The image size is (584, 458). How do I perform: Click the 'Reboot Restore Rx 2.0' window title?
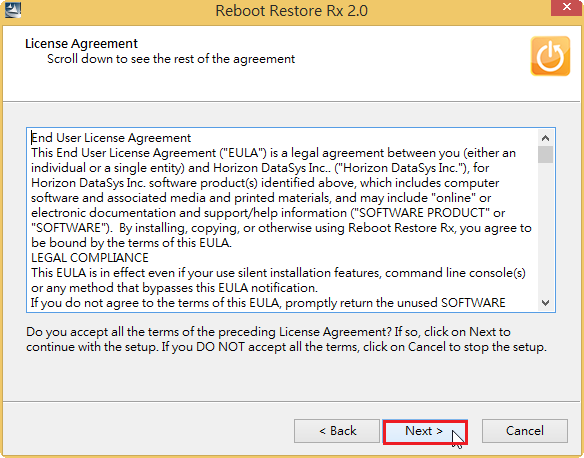(292, 10)
